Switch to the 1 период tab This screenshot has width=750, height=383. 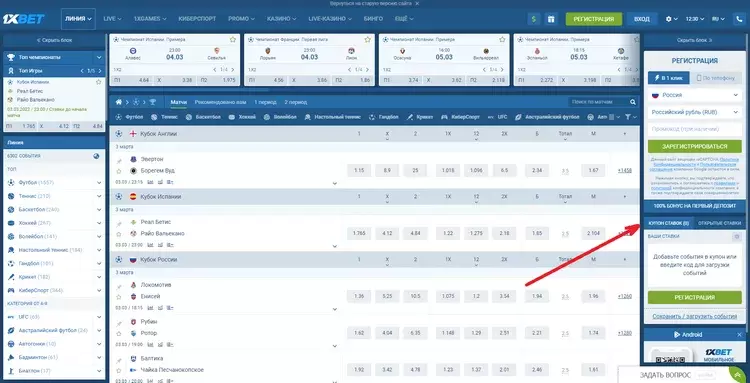click(x=265, y=102)
